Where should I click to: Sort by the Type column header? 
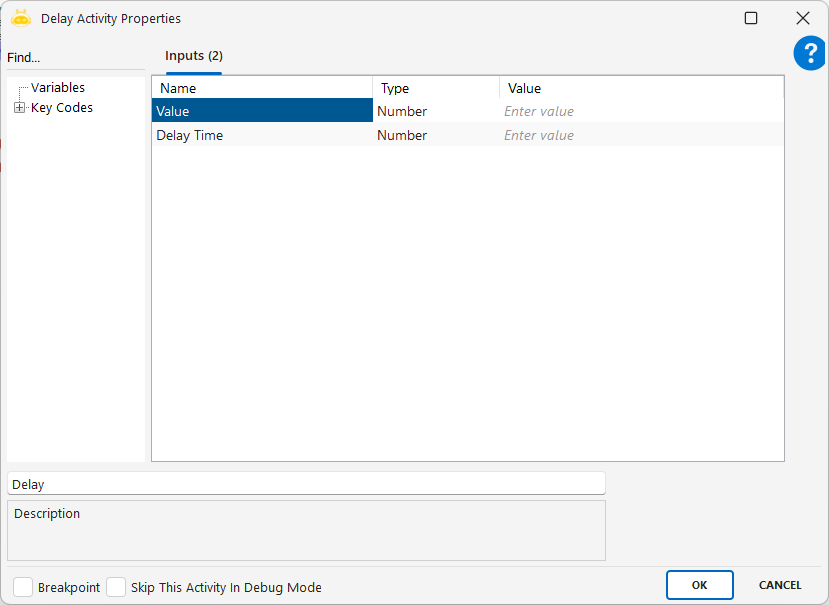click(x=436, y=88)
